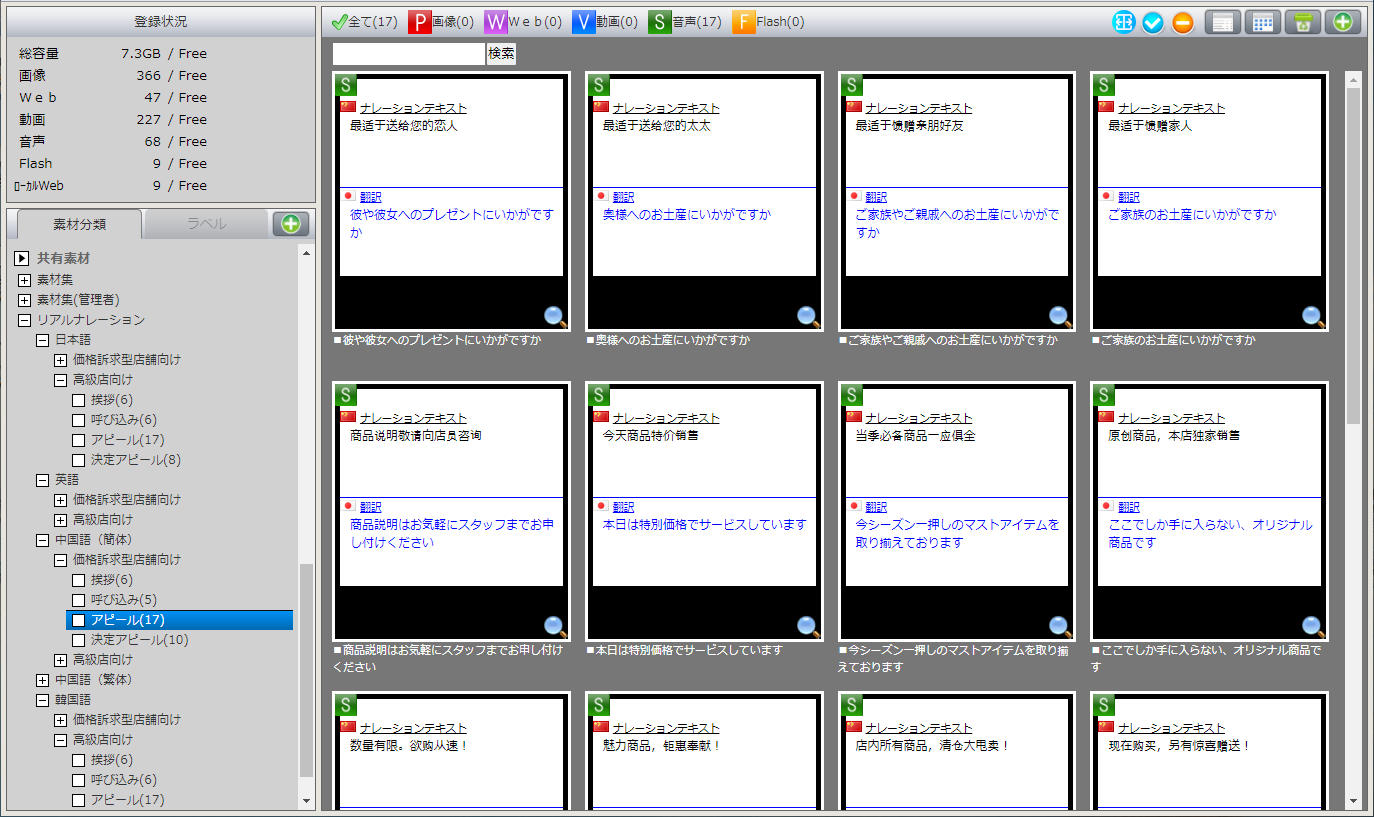Click the blue expand-width icon in the top toolbar

[1124, 22]
